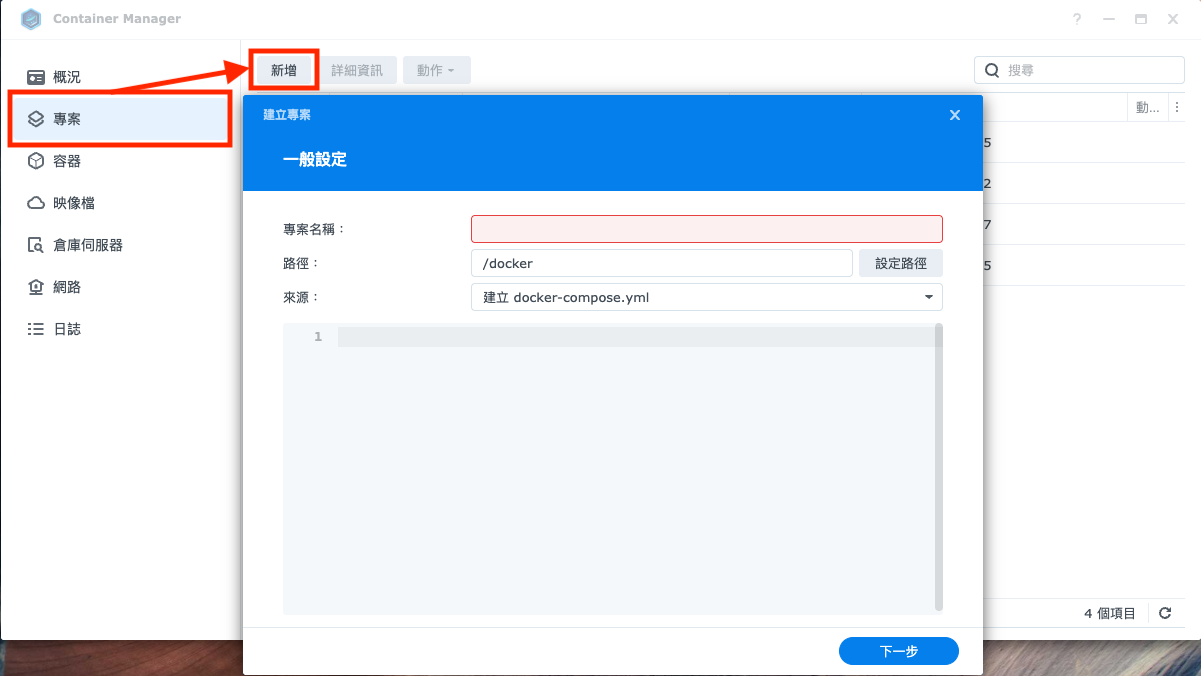Switch to the 專案 (Project) tab

tap(66, 118)
